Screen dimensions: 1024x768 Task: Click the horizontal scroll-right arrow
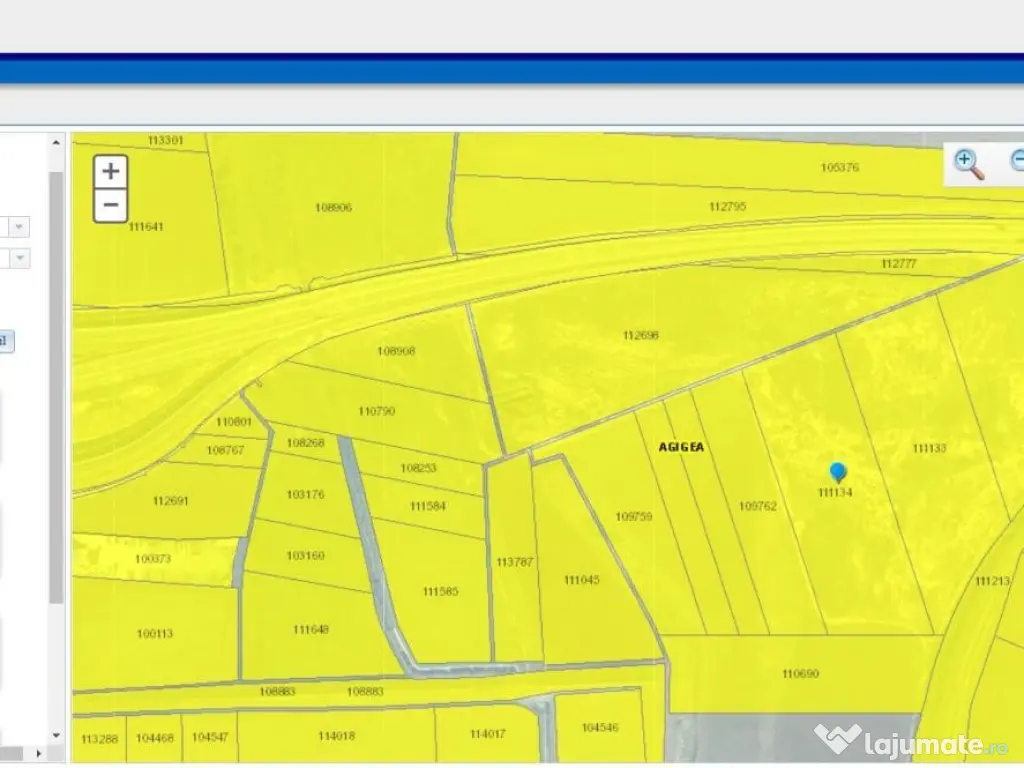40,753
